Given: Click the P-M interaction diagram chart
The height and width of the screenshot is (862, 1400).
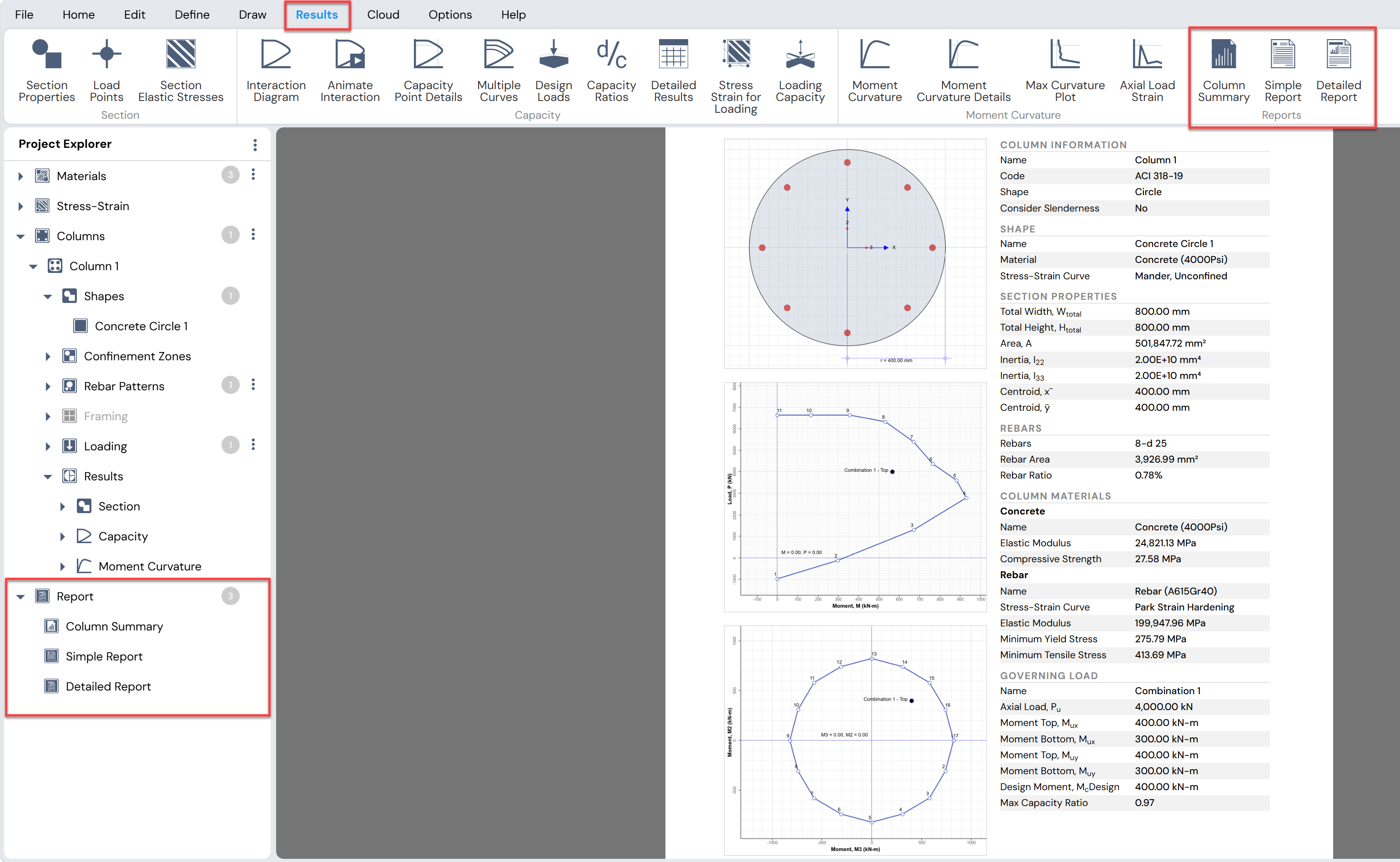Looking at the screenshot, I should click(855, 497).
